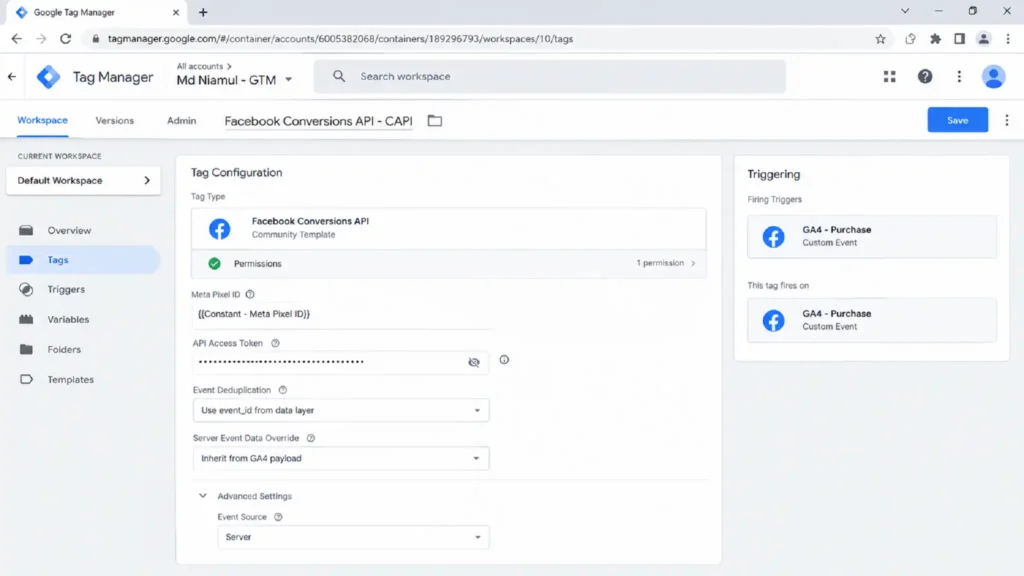Select the Google Tag Manager browser tab
This screenshot has height=576, width=1024.
pos(98,12)
